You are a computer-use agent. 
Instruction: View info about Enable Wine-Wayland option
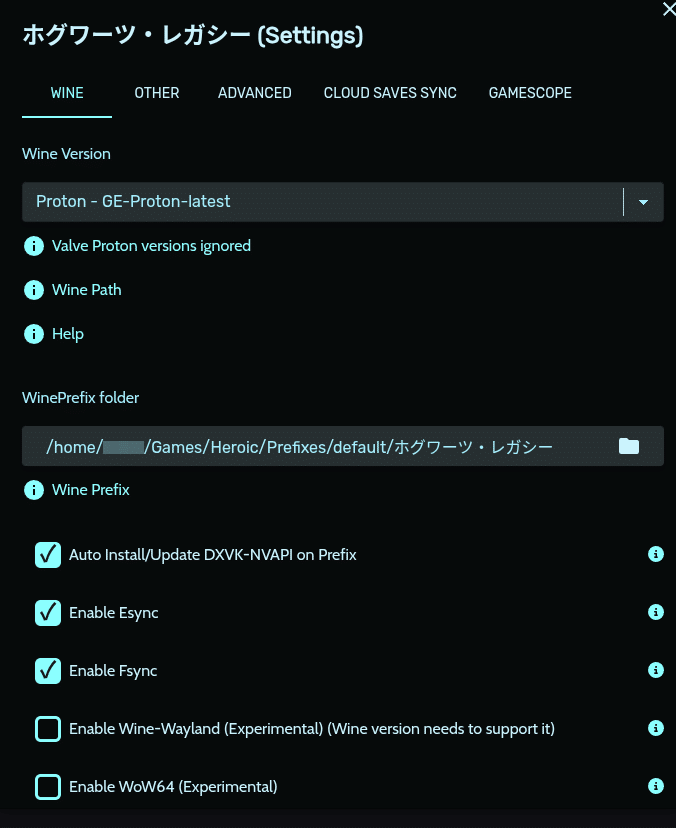pos(656,728)
